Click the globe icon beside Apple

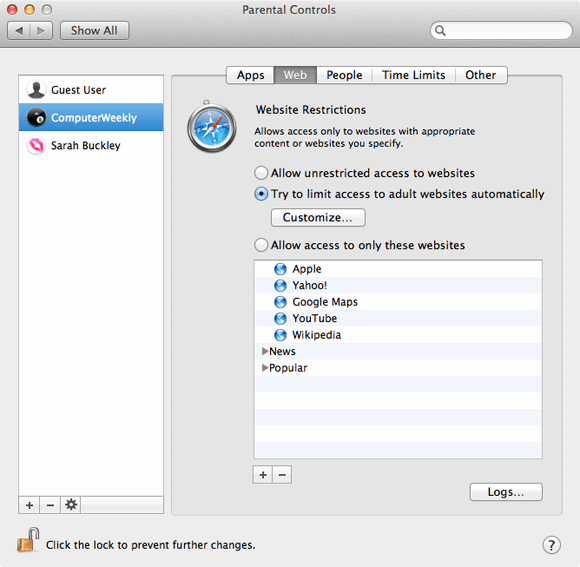(x=280, y=269)
